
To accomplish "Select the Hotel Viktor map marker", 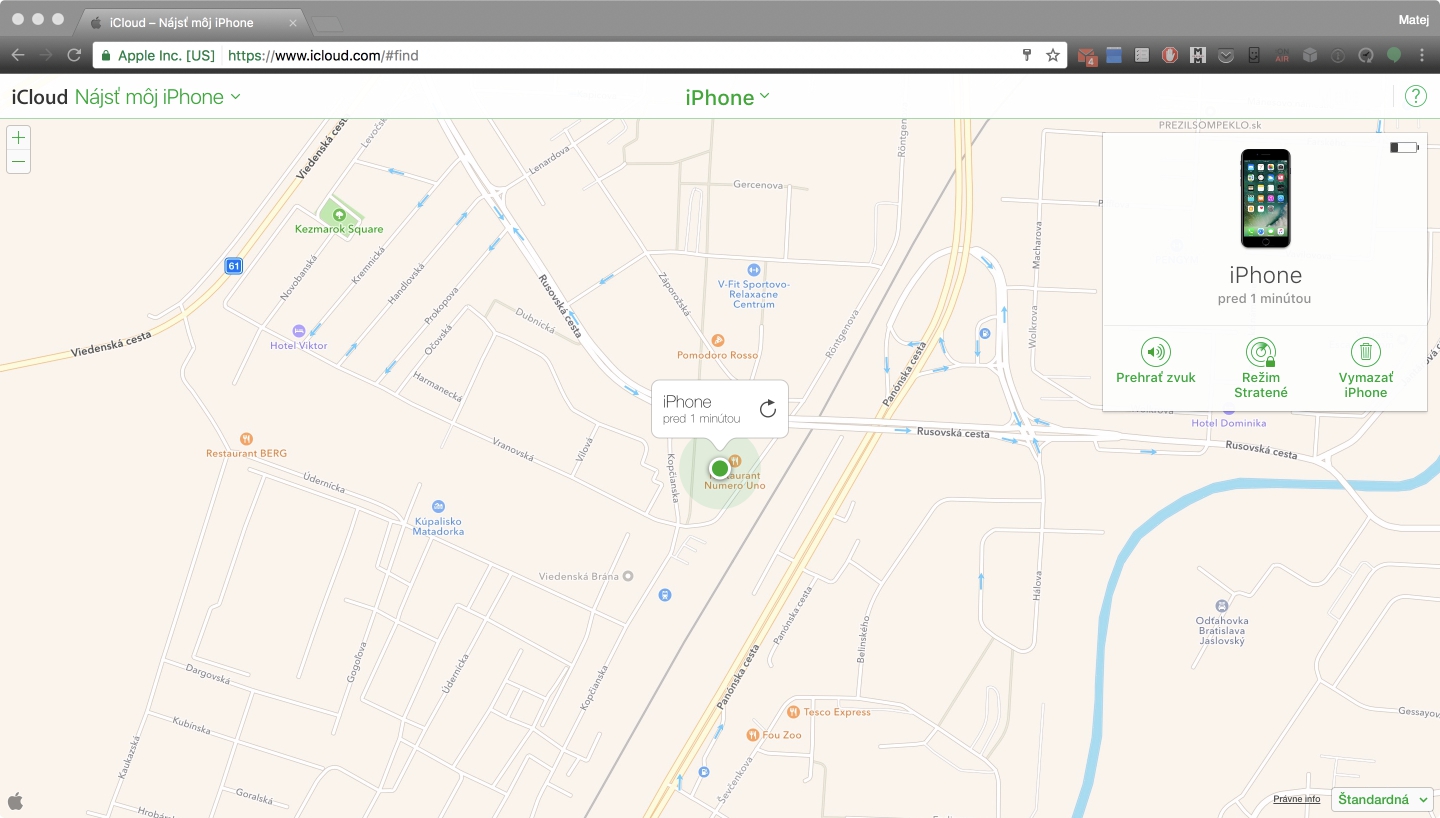I will [x=298, y=330].
